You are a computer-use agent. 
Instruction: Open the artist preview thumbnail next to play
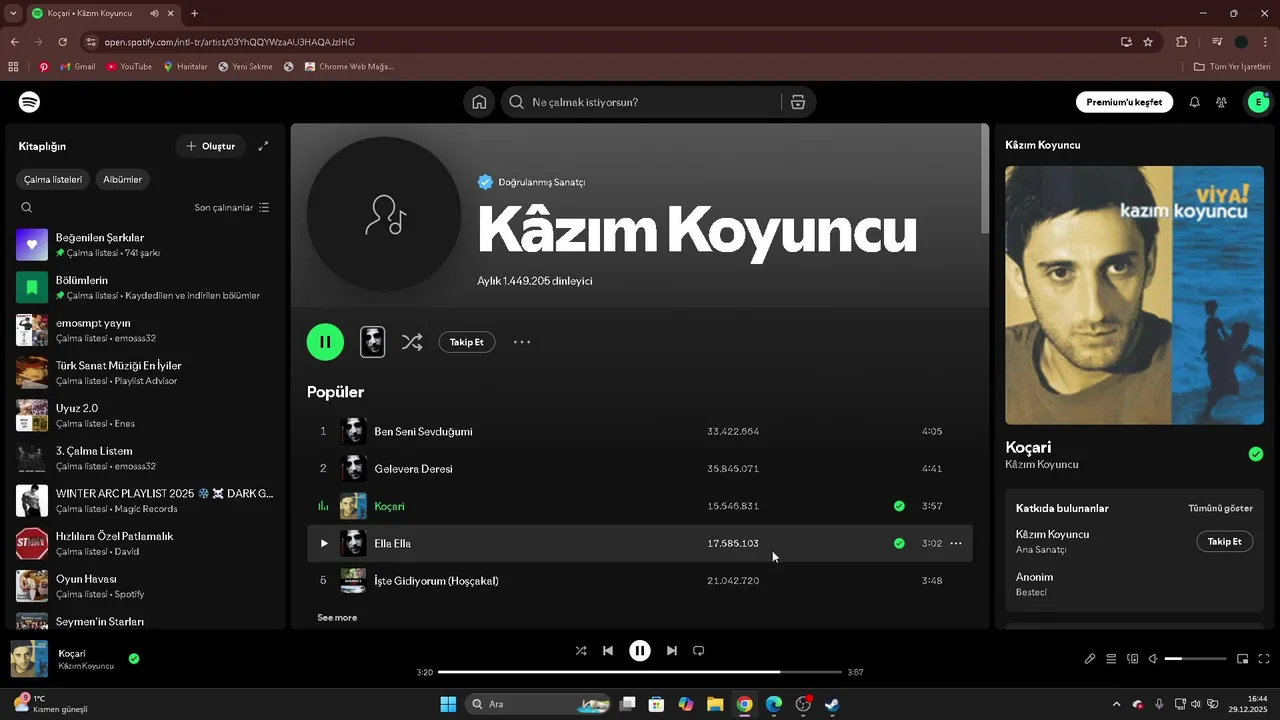tap(372, 342)
